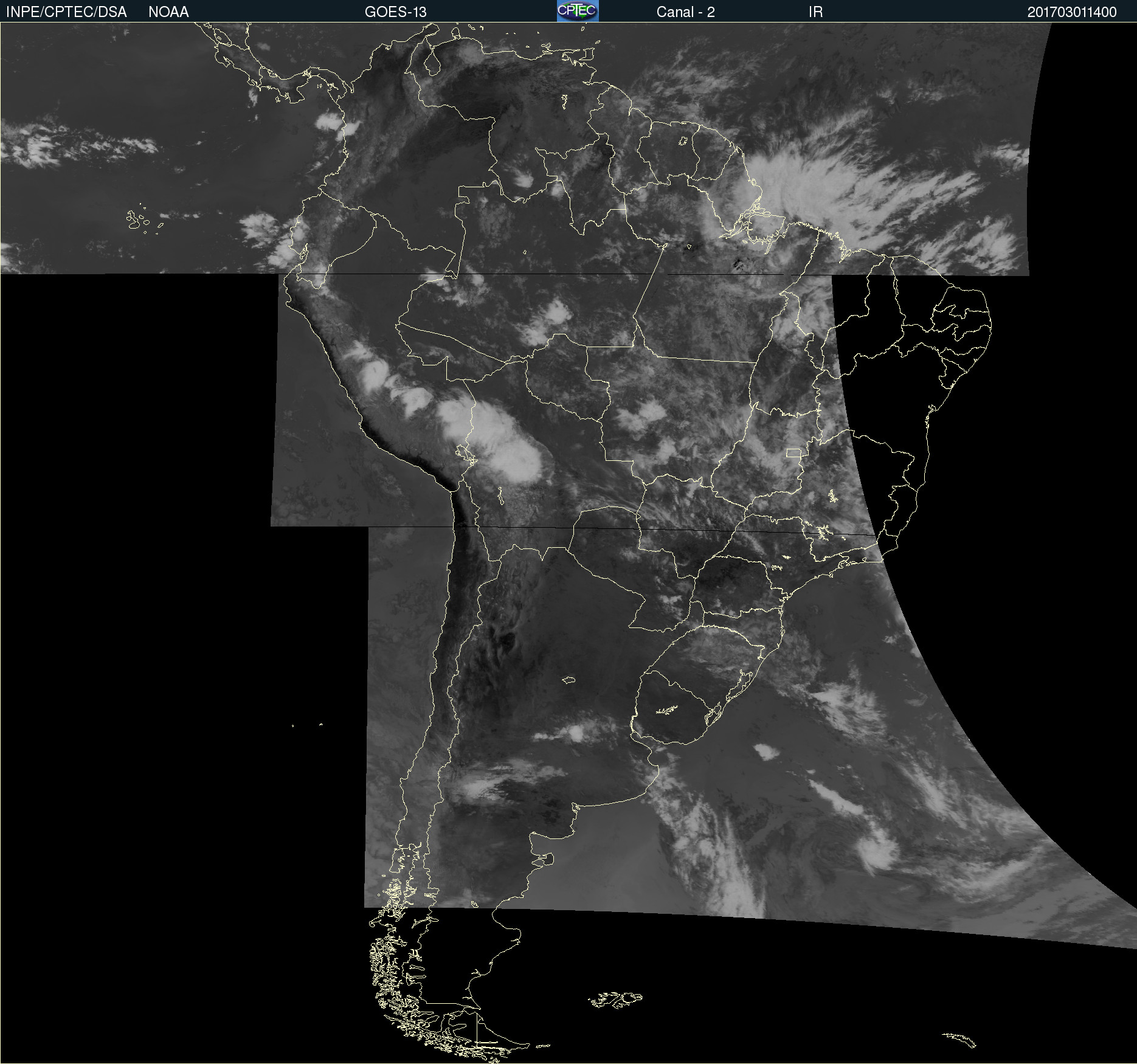Click the CPTEC logo in header
This screenshot has height=1064, width=1137.
click(578, 11)
